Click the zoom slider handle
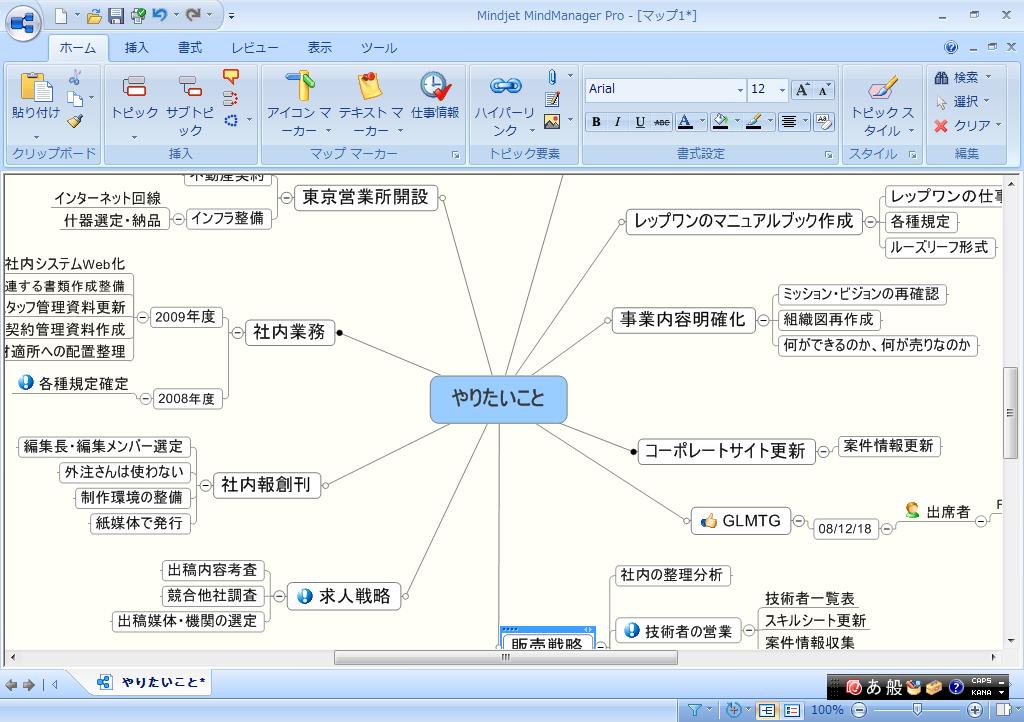Image resolution: width=1024 pixels, height=722 pixels. [x=917, y=710]
